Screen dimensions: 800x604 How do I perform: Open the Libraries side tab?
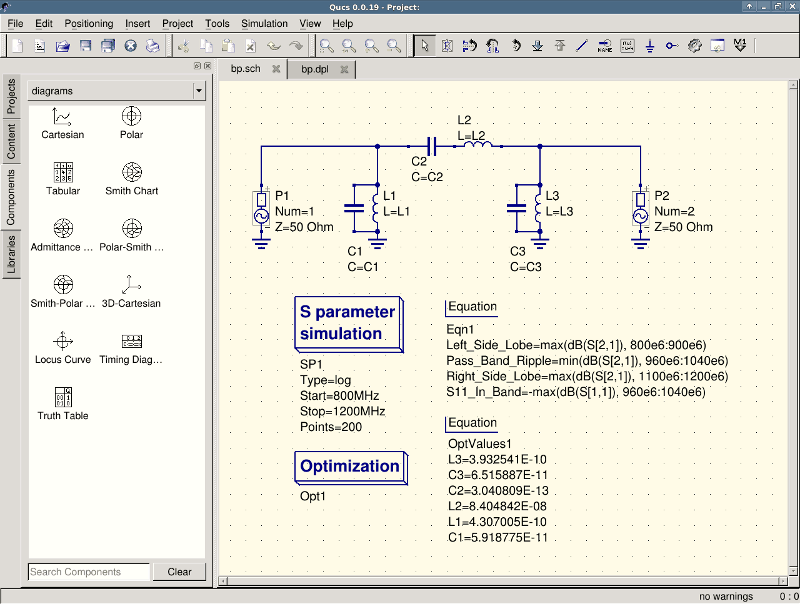(x=11, y=254)
